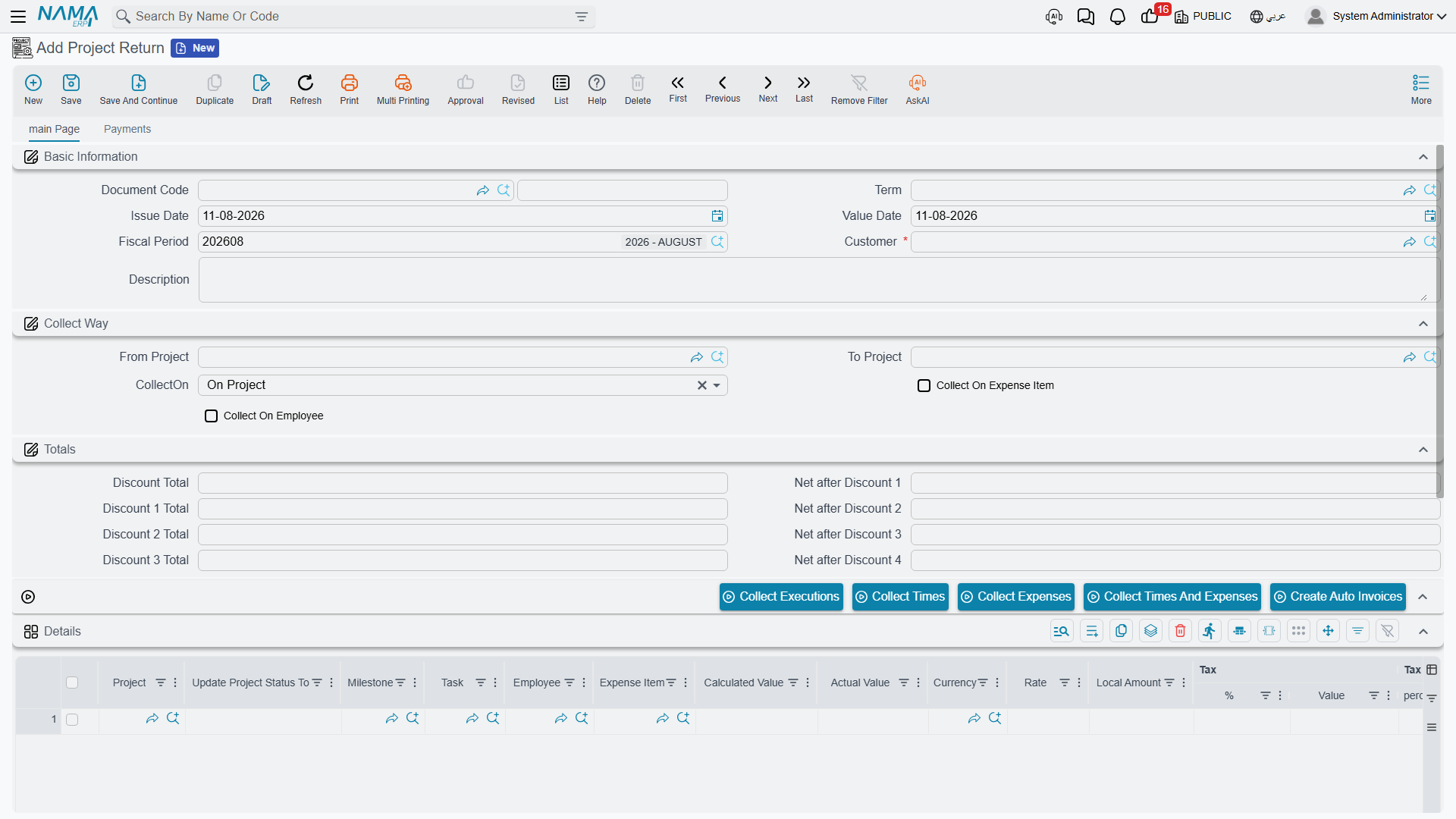Viewport: 1456px width, 819px height.
Task: Click the Discount Total field
Action: [463, 483]
